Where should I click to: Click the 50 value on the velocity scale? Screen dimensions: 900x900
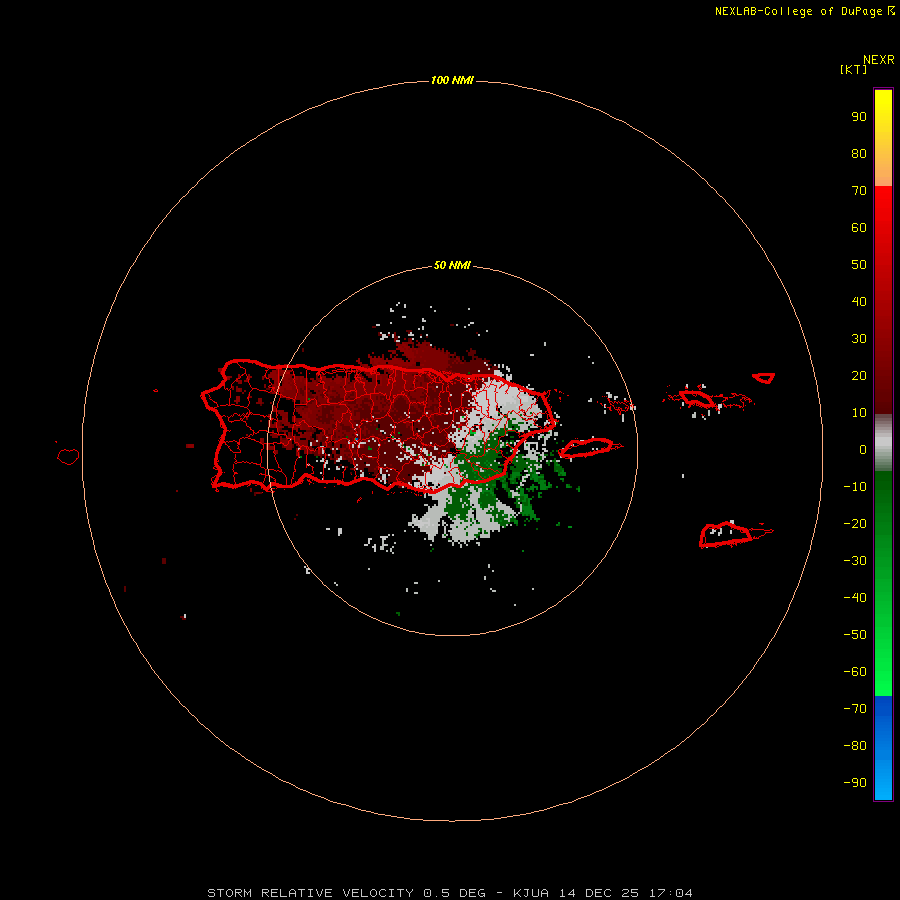pos(859,265)
